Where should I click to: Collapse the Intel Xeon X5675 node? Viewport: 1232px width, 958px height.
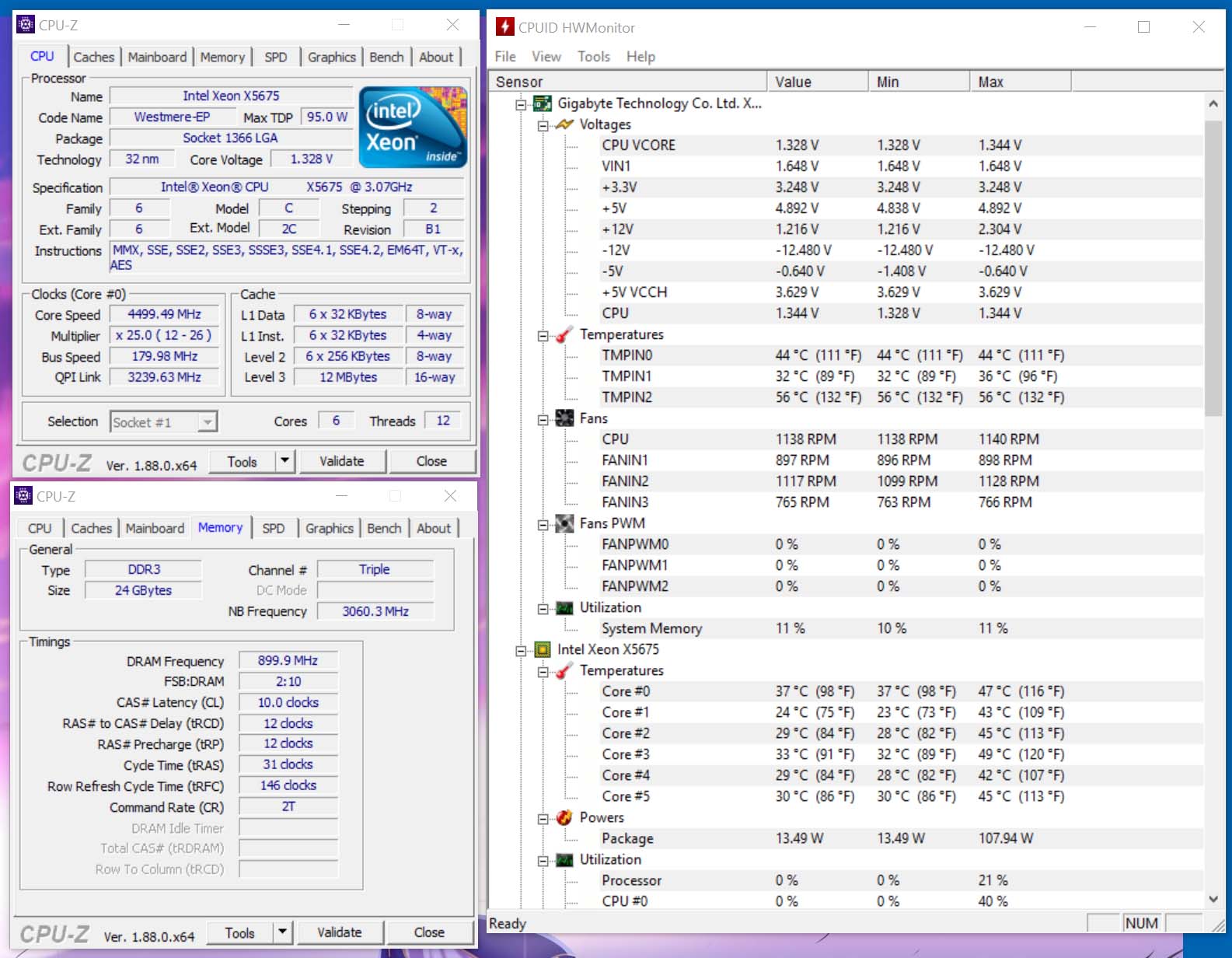(x=521, y=650)
